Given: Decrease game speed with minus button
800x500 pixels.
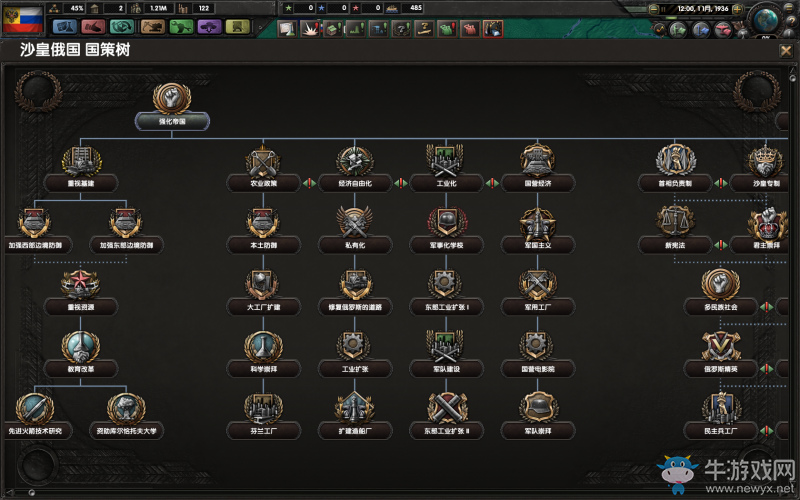Looking at the screenshot, I should point(654,9).
